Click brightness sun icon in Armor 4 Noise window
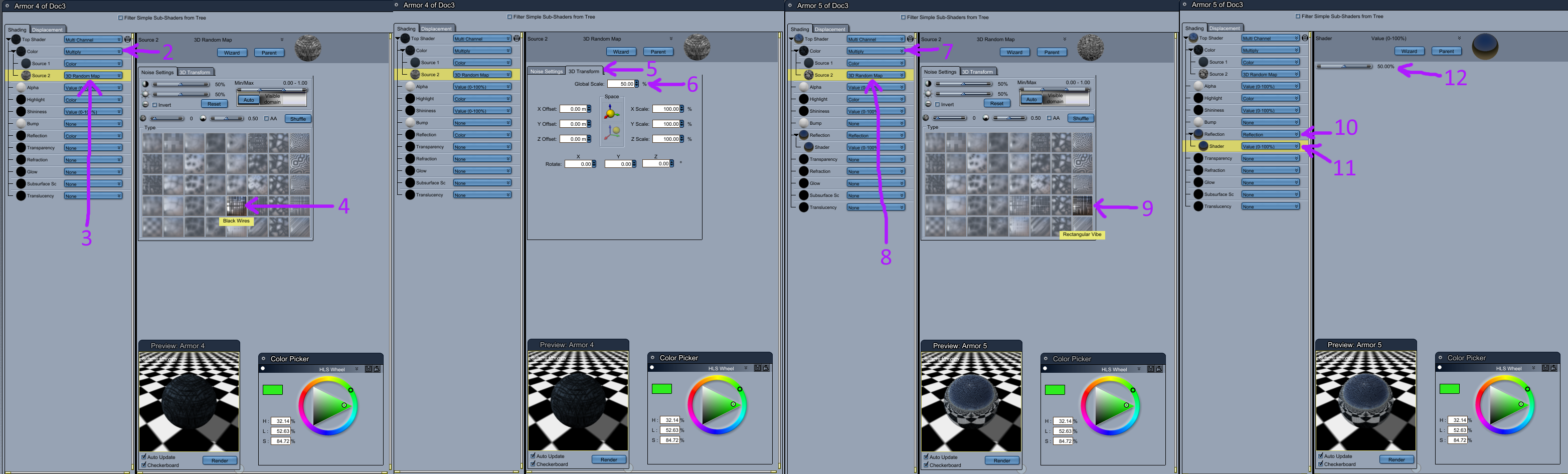Viewport: 1568px width, 474px height. [145, 94]
